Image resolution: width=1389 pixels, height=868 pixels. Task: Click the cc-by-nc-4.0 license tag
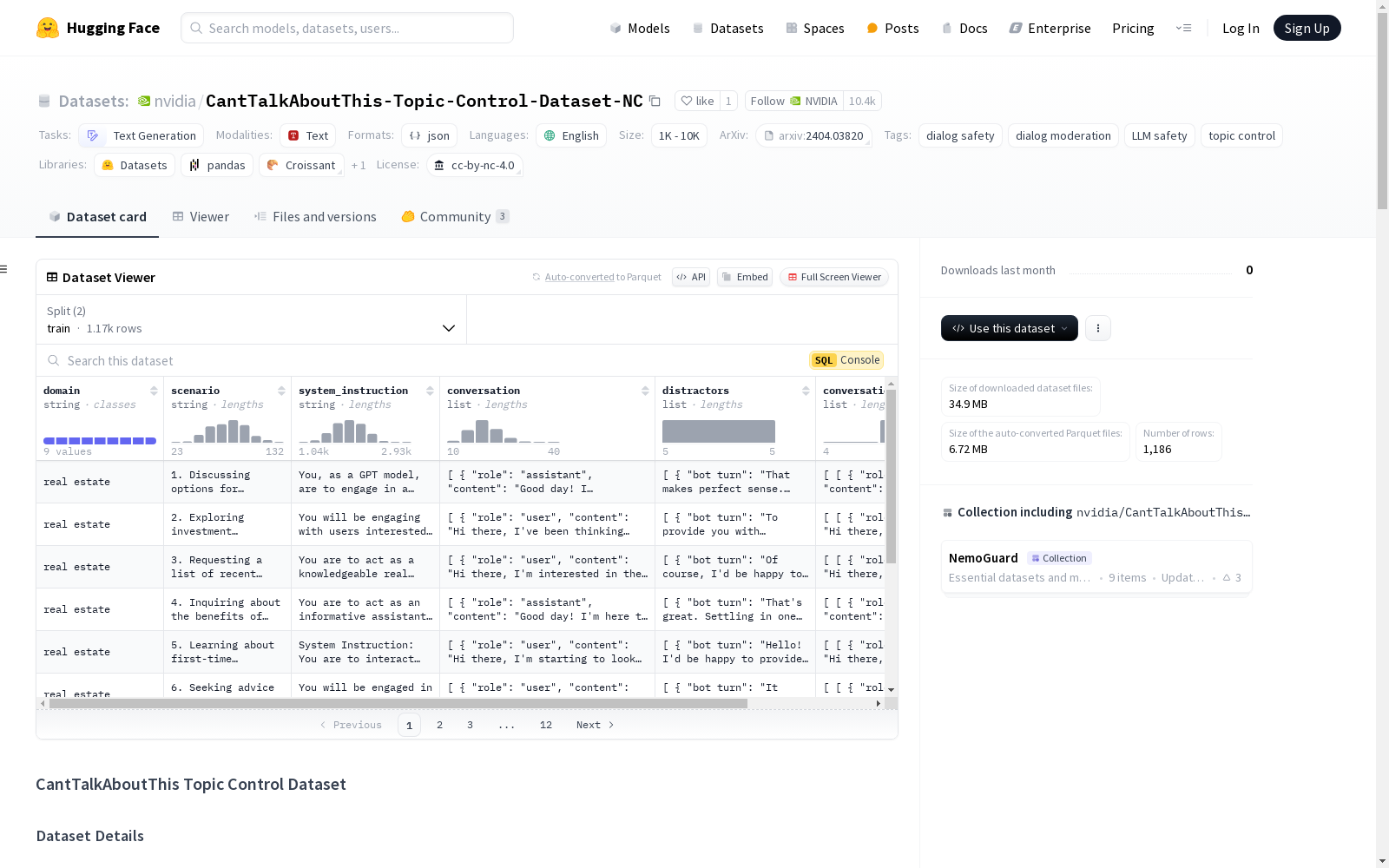(x=475, y=165)
